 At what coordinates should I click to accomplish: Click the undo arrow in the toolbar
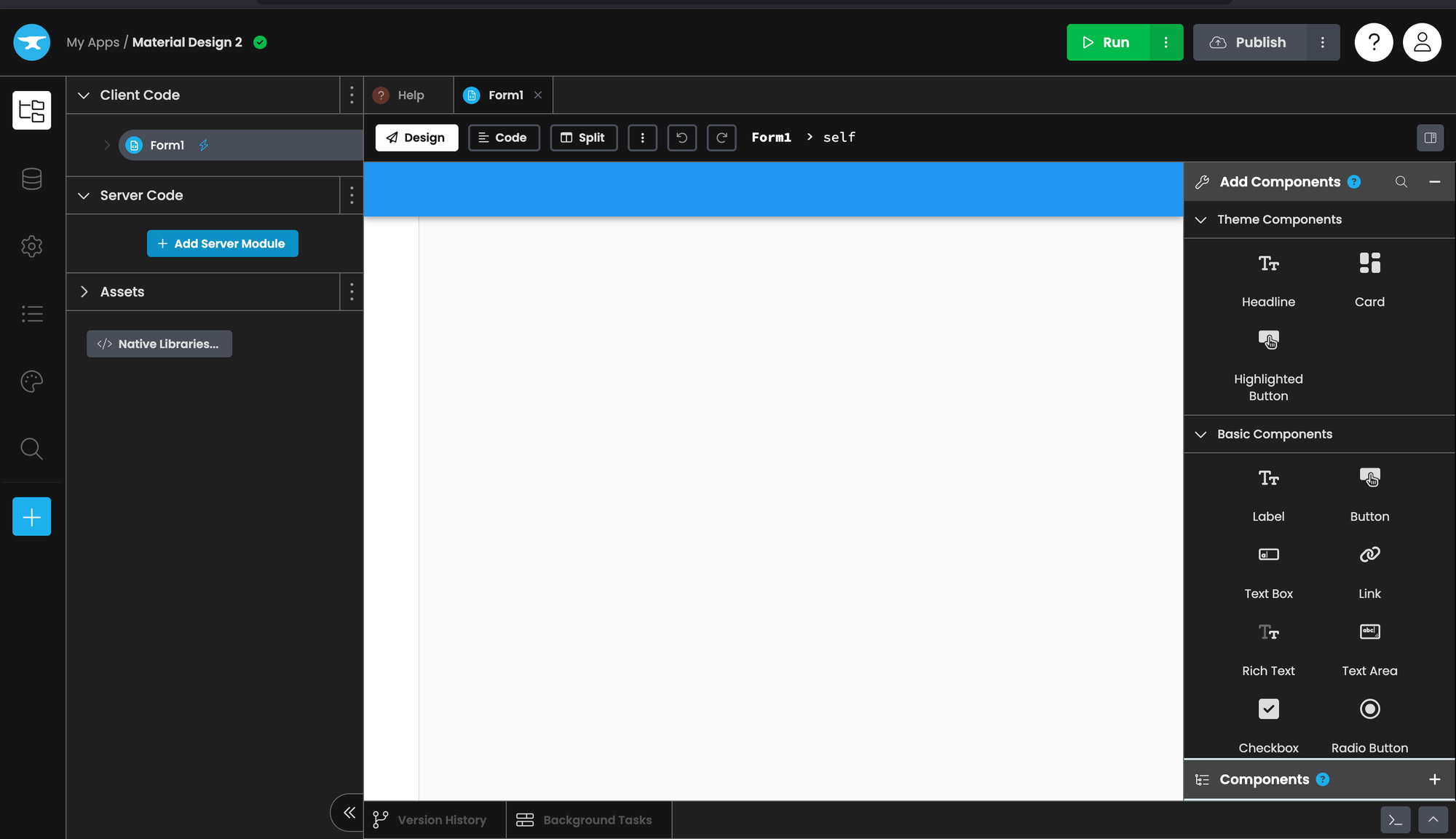(x=681, y=138)
